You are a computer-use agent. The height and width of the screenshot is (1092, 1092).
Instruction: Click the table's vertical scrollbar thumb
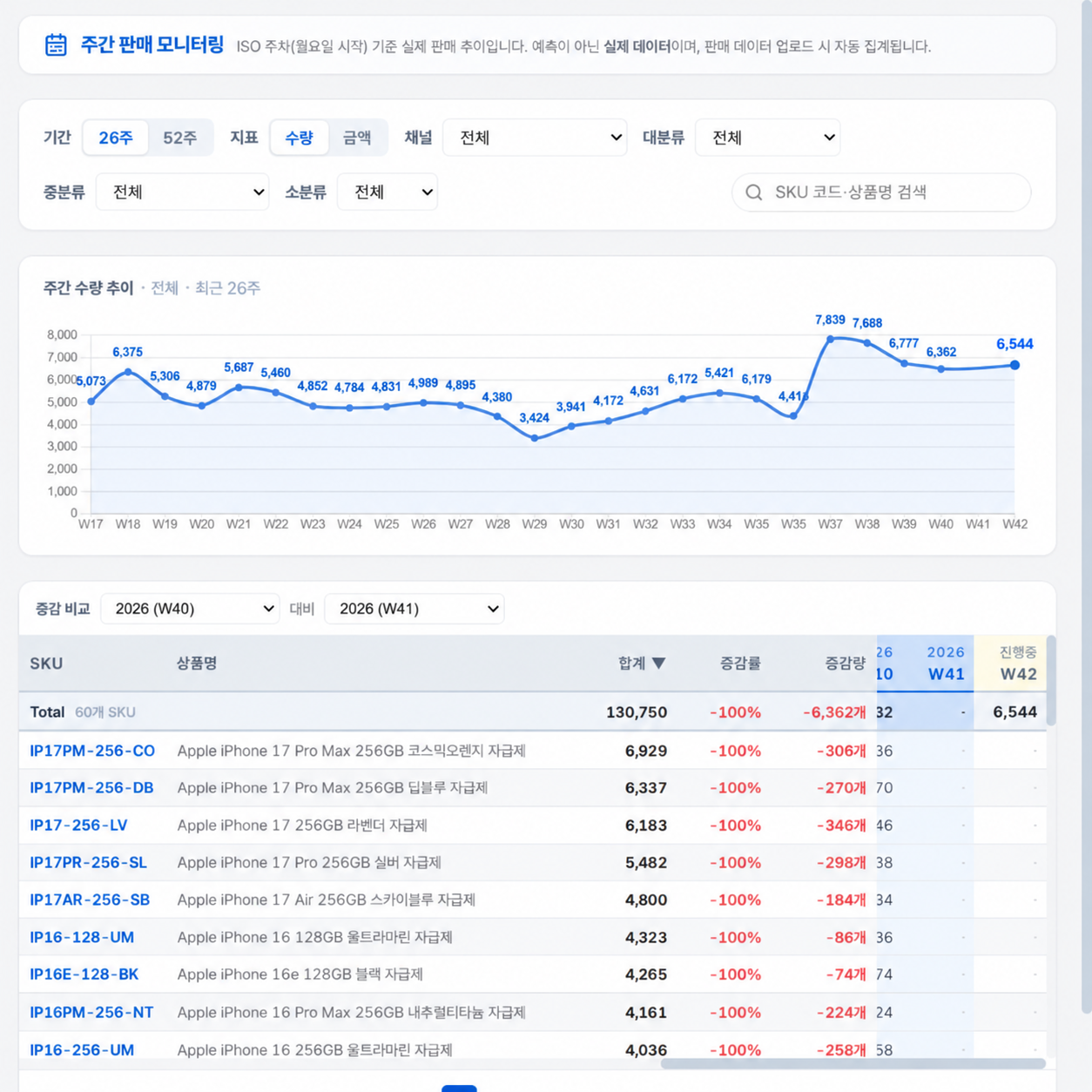1051,680
